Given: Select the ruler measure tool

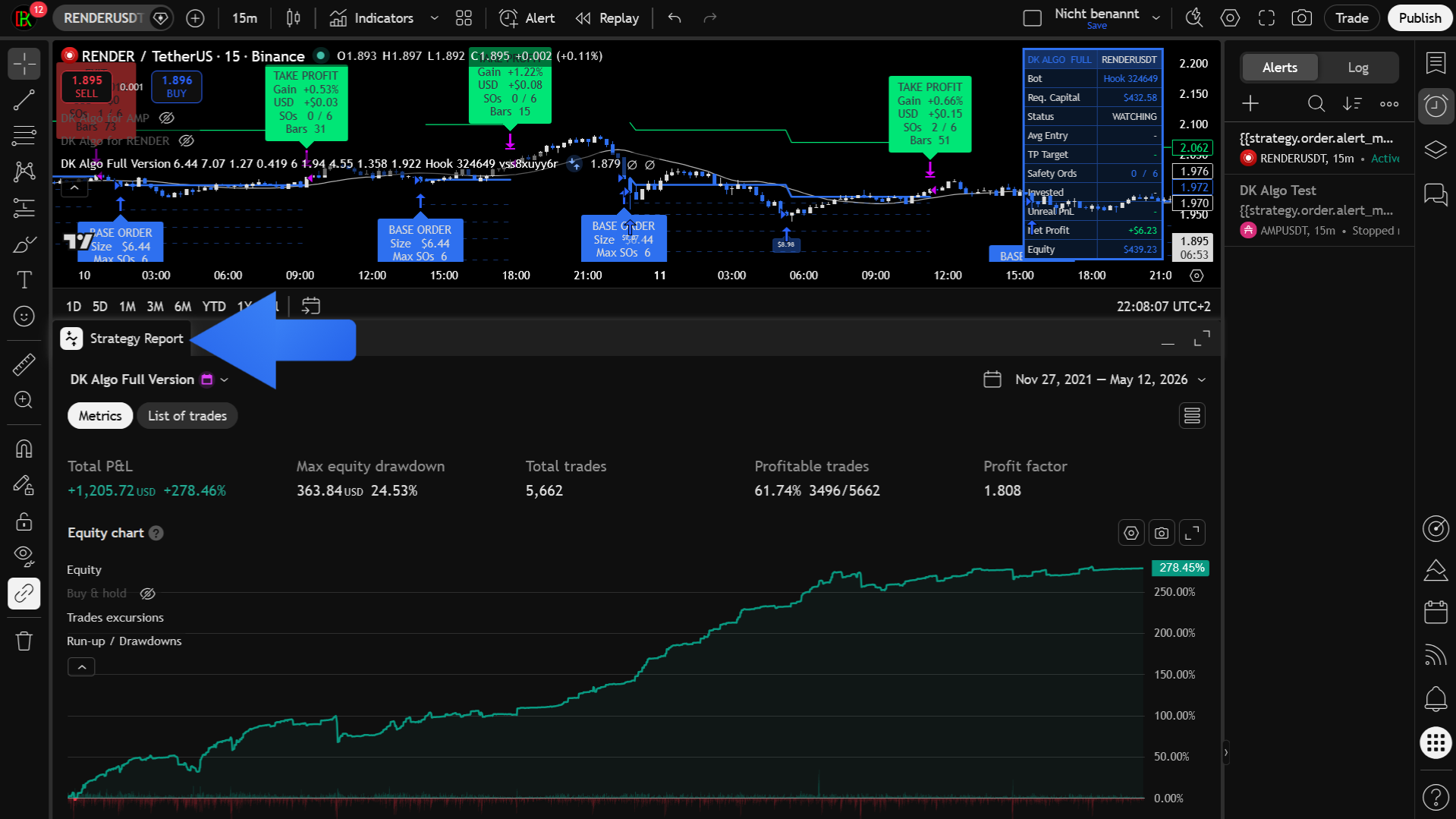Looking at the screenshot, I should (24, 364).
